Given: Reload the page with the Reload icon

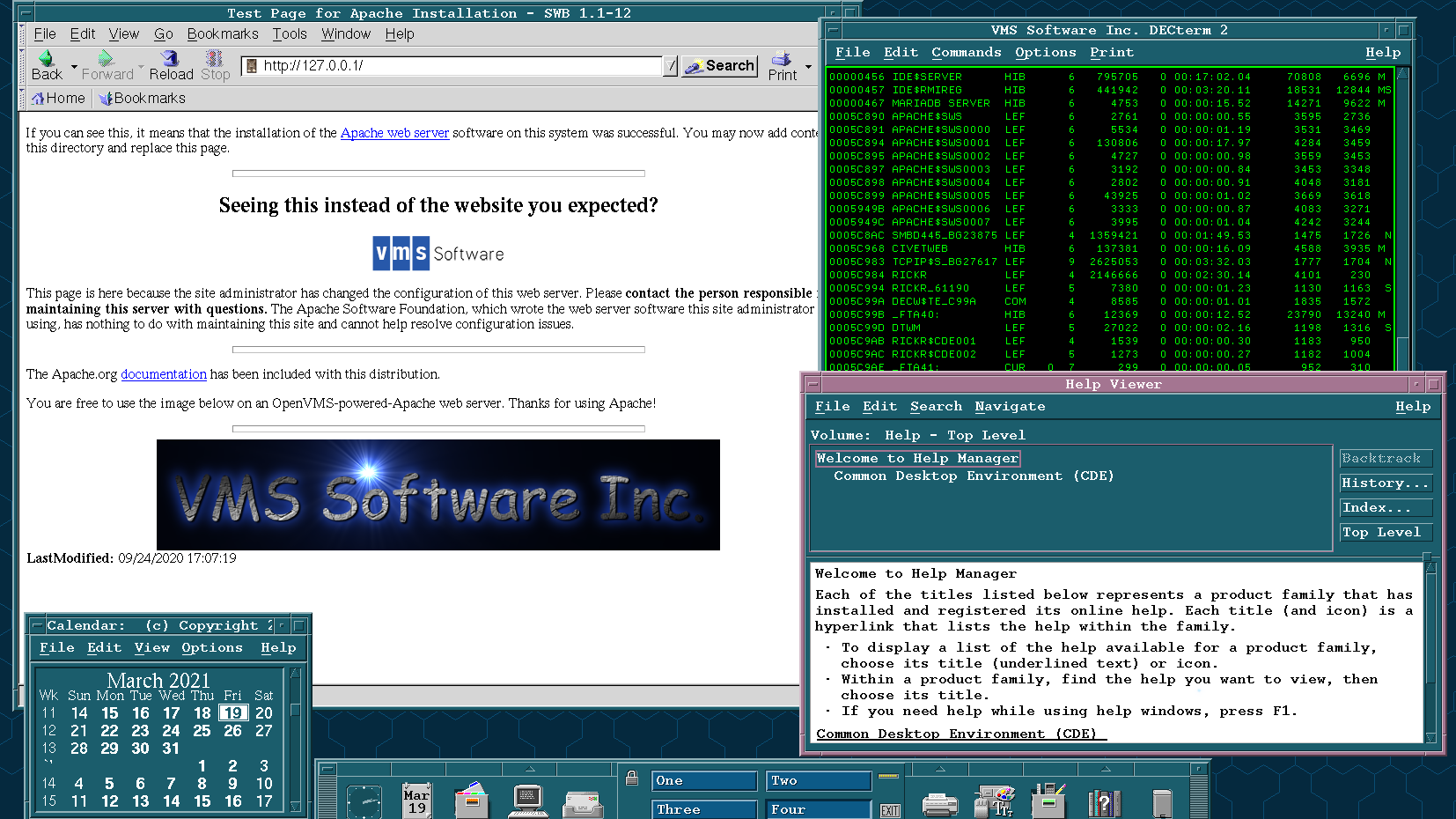Looking at the screenshot, I should 170,58.
